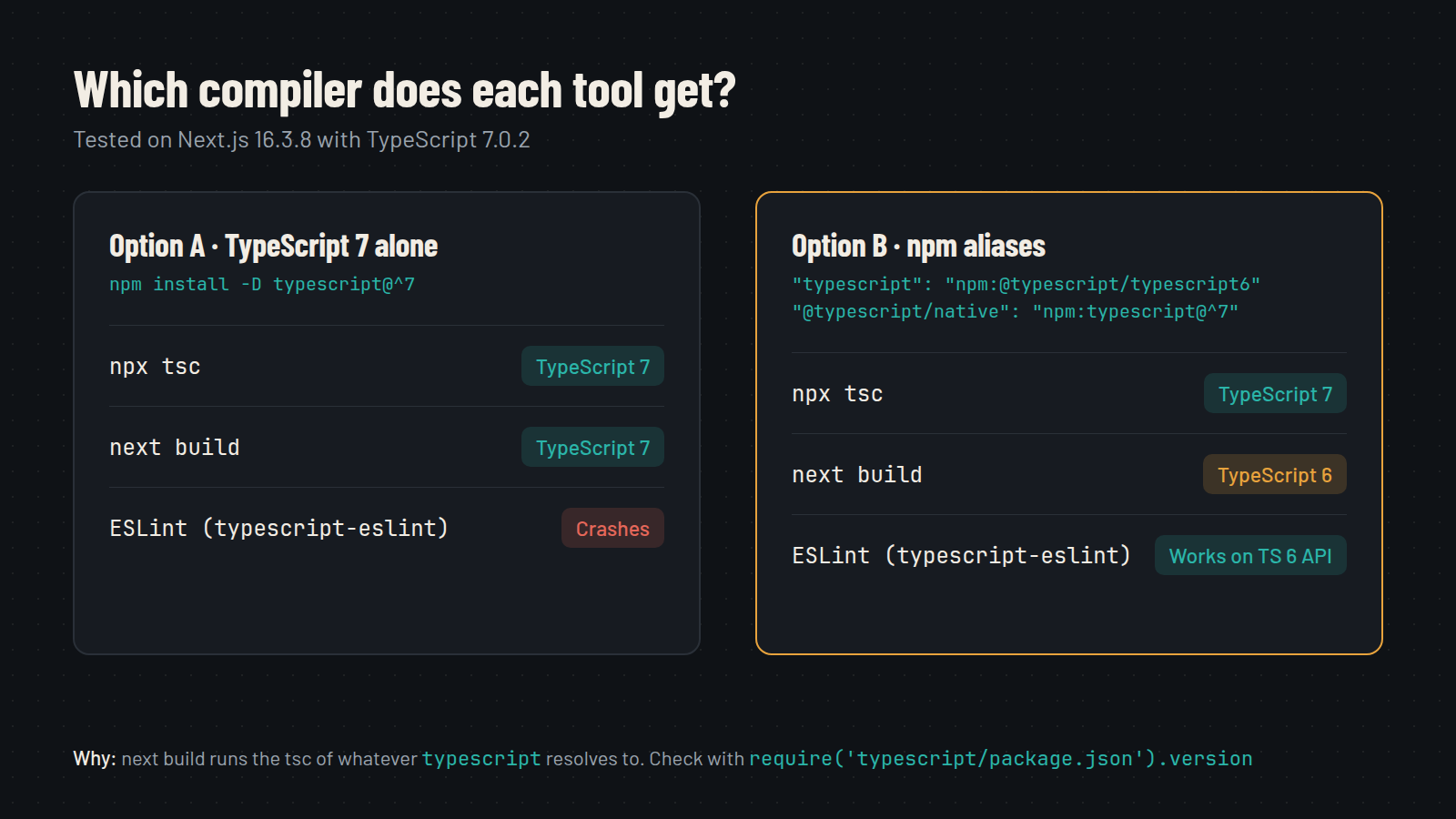Image resolution: width=1456 pixels, height=819 pixels.
Task: Click the heading 'Which compiler does each tool get?'
Action: click(x=404, y=91)
